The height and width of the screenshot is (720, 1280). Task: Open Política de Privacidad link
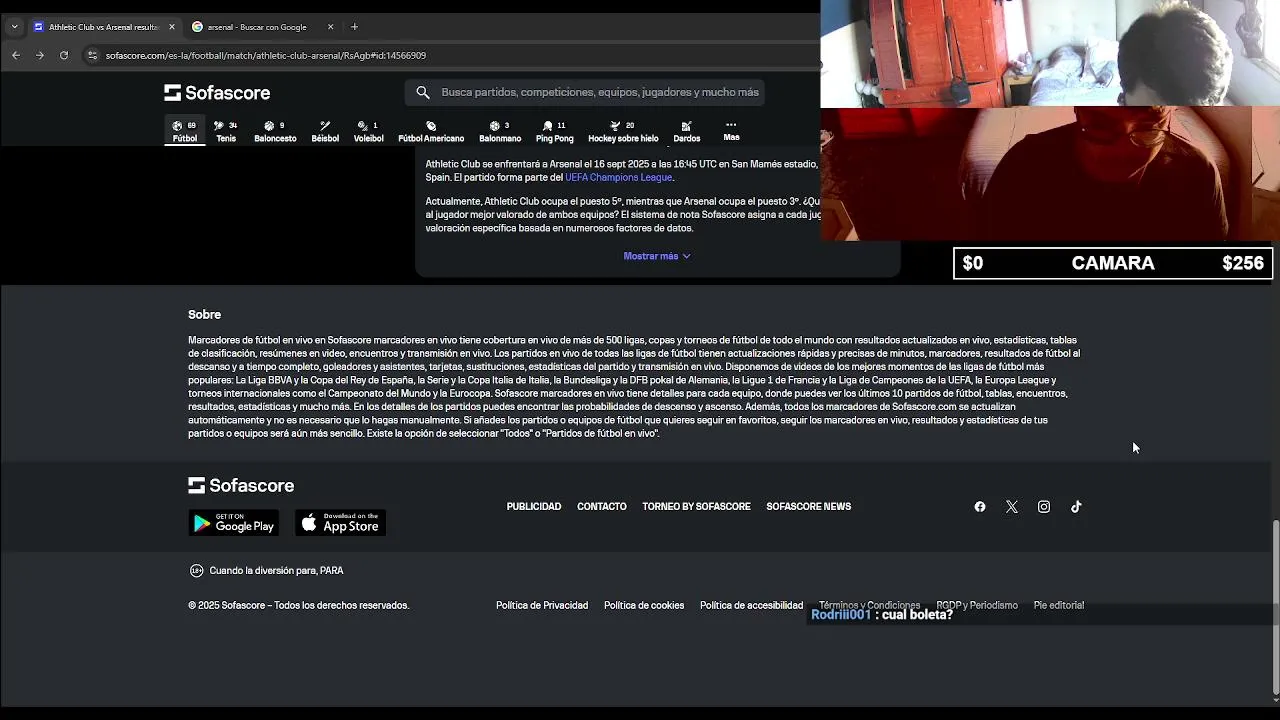point(542,605)
